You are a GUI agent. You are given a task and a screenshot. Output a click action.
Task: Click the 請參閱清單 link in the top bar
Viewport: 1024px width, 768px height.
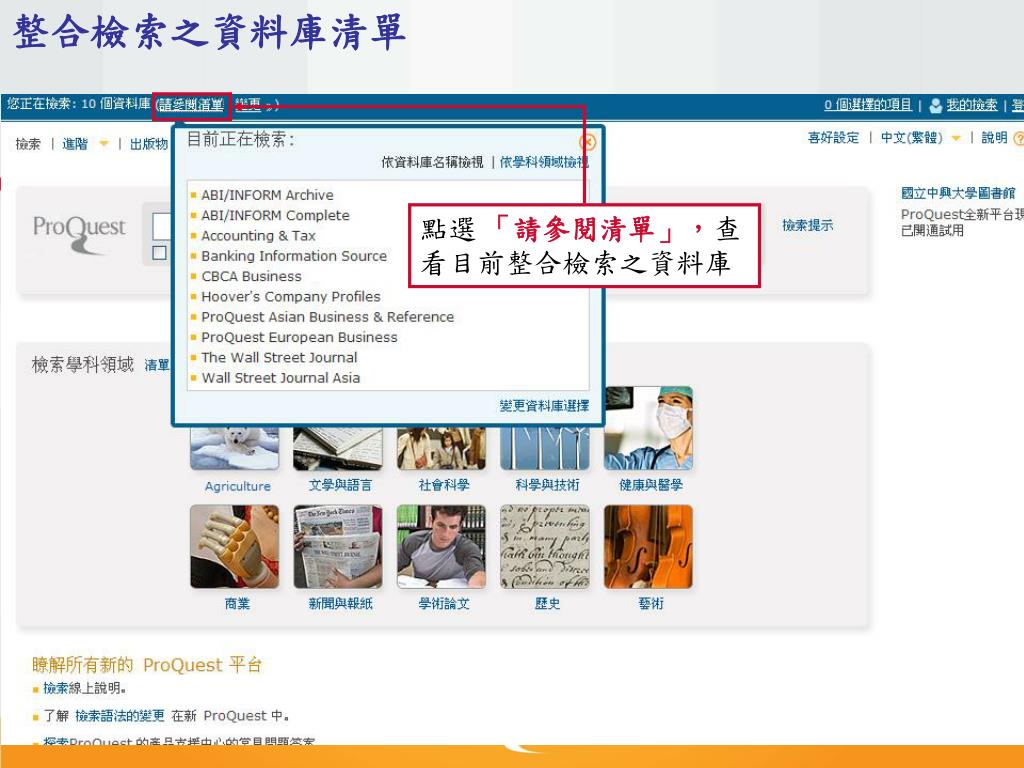click(x=191, y=104)
